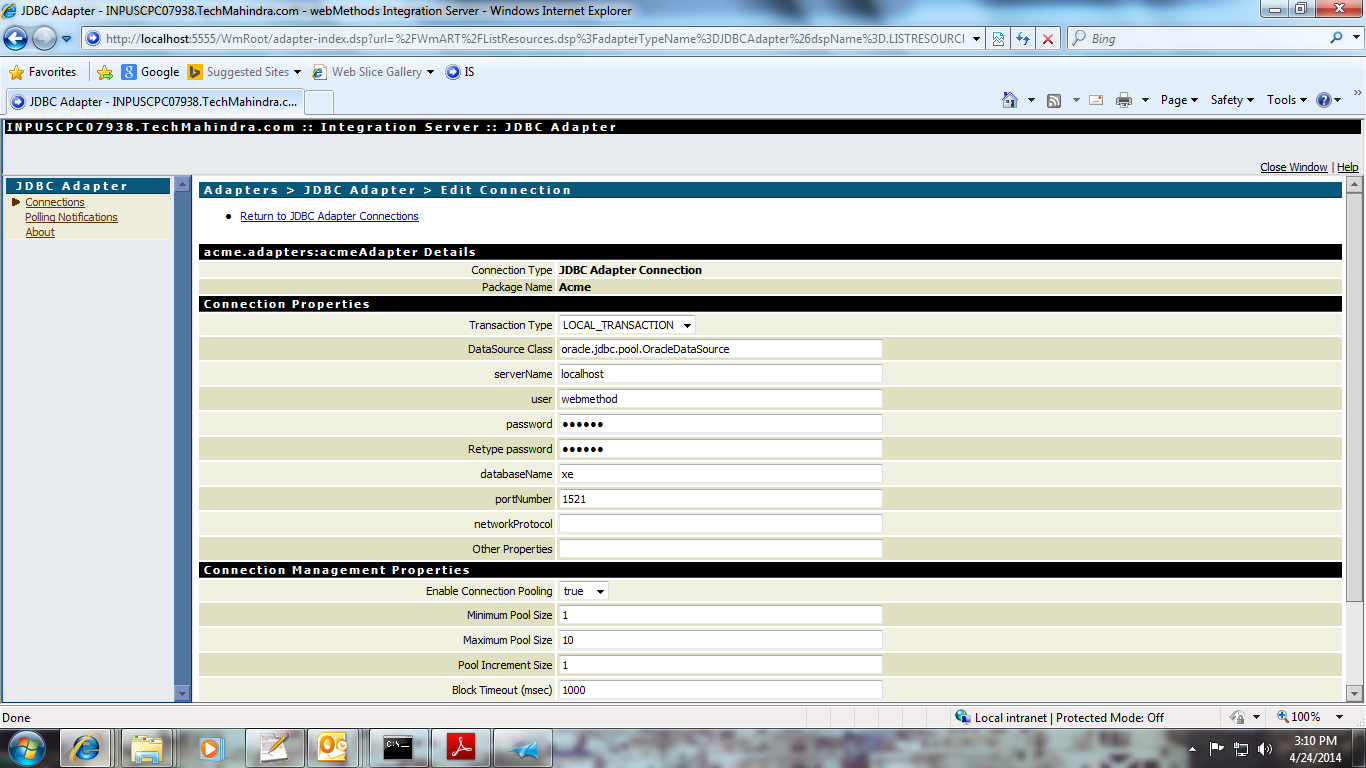1366x768 pixels.
Task: Click the zoom magnifier 100% icon
Action: (1283, 717)
